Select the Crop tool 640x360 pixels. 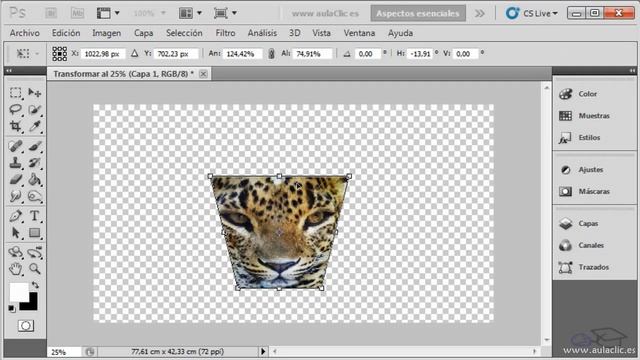(16, 126)
